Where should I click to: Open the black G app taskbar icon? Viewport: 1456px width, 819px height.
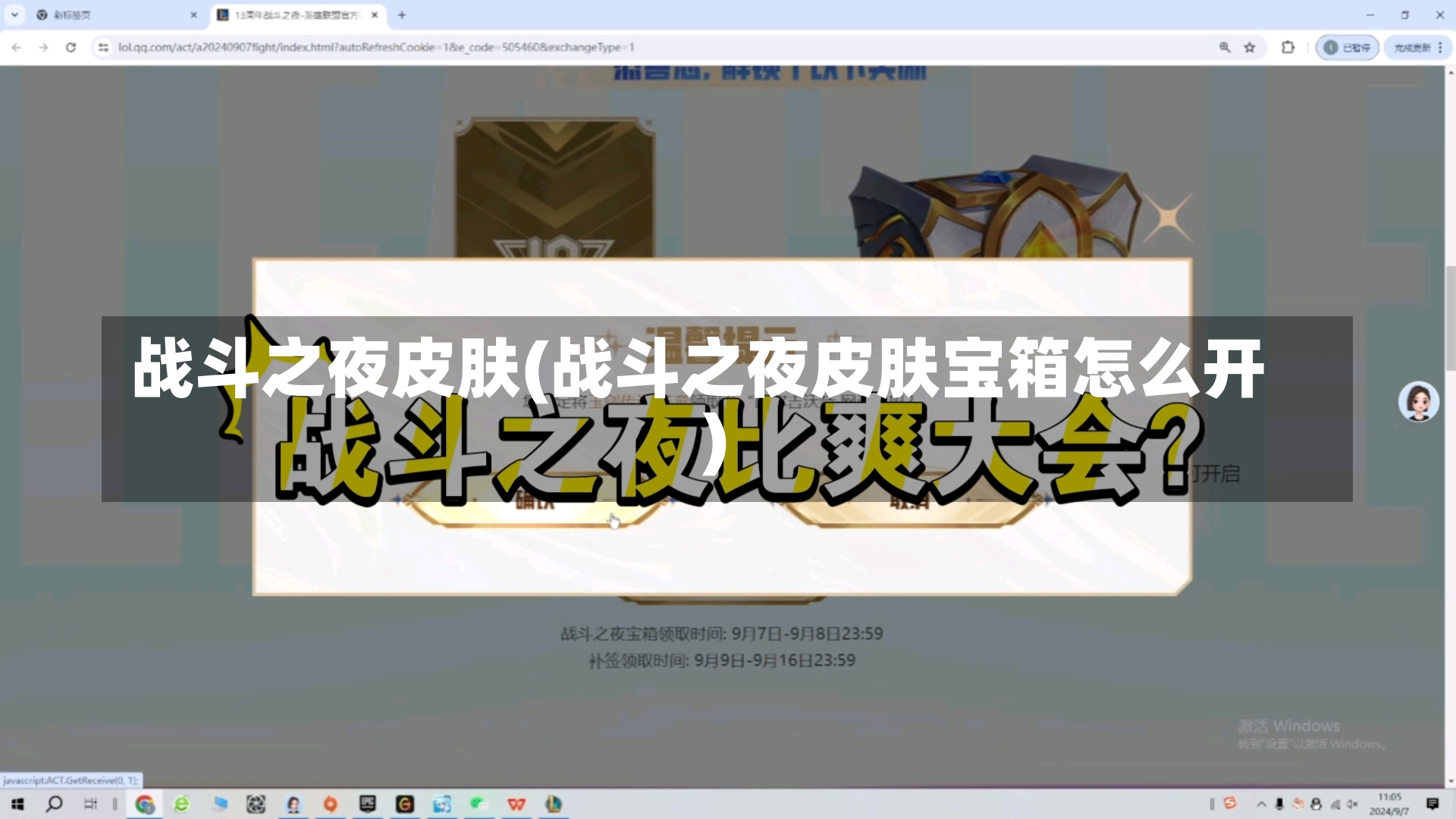coord(405,804)
